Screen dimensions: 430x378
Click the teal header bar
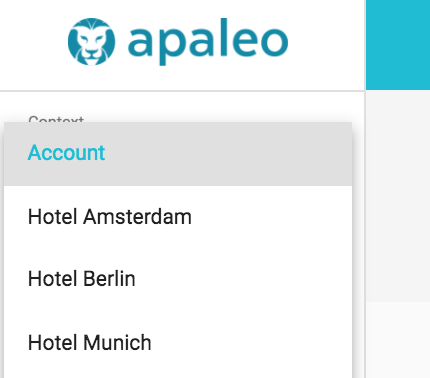(x=398, y=45)
